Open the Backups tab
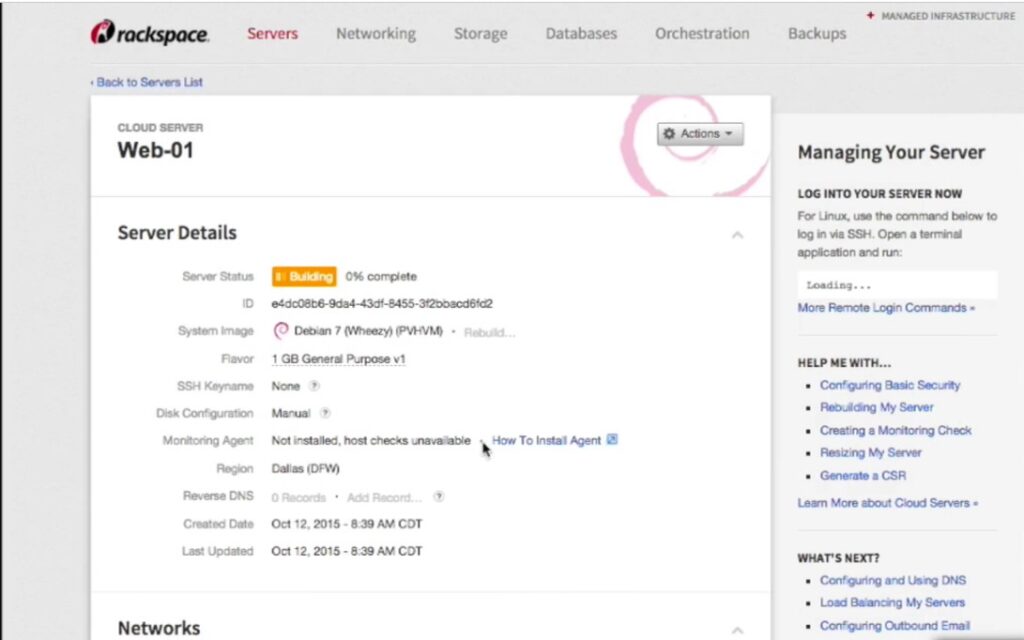 pos(817,34)
